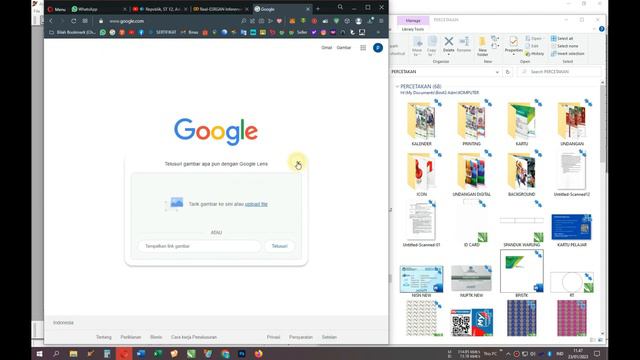Close the Google Lens upload dialog

click(298, 163)
